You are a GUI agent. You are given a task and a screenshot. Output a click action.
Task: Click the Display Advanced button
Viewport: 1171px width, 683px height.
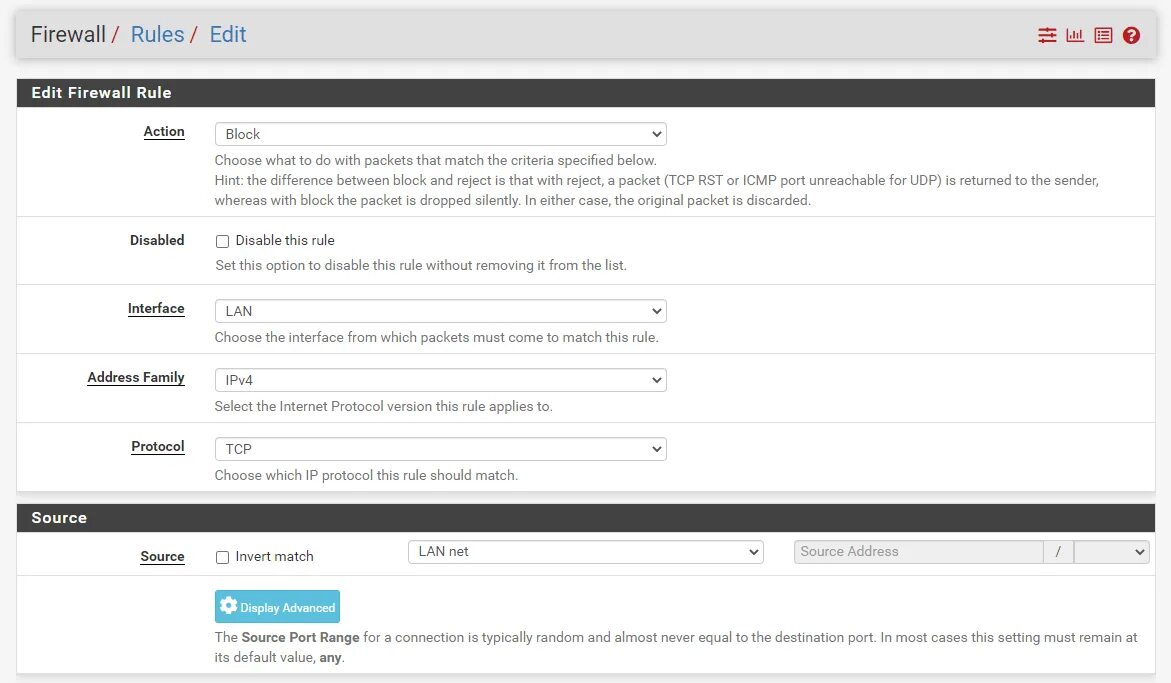click(277, 607)
